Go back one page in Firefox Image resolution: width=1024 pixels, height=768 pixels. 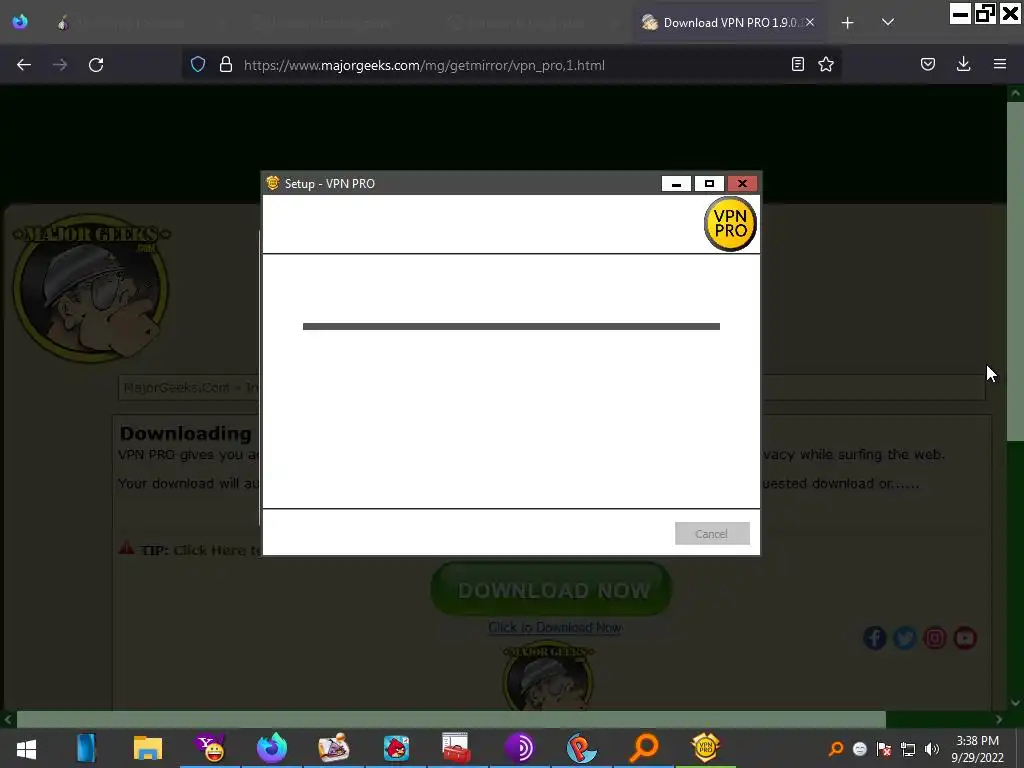[x=24, y=65]
